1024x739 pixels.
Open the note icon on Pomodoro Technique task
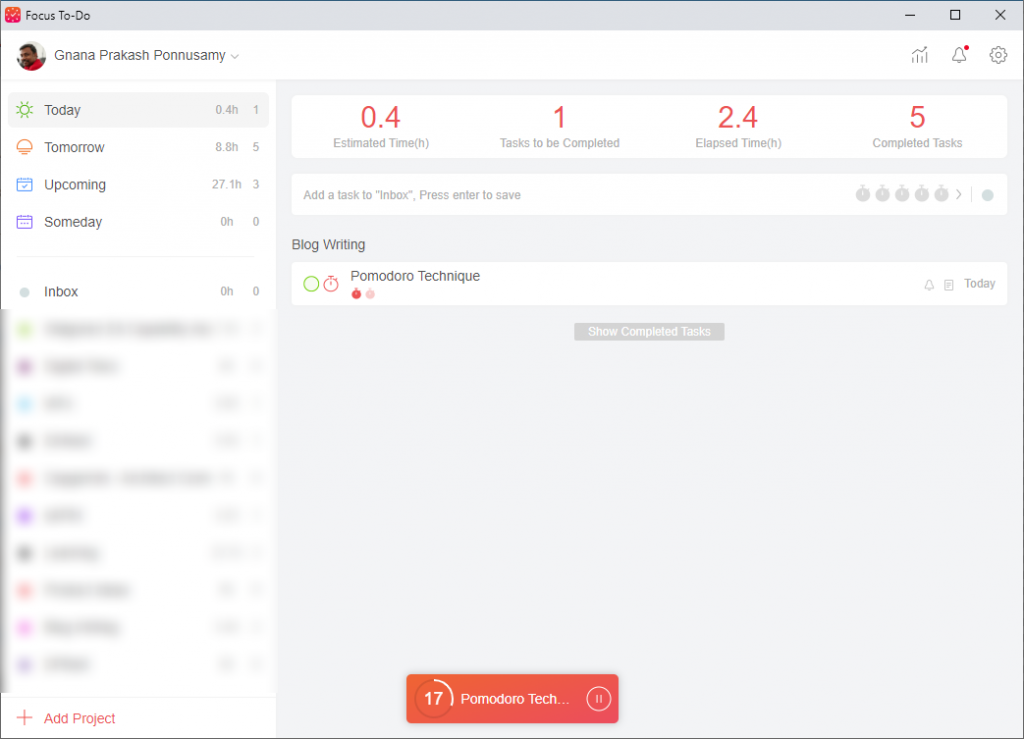[x=948, y=285]
